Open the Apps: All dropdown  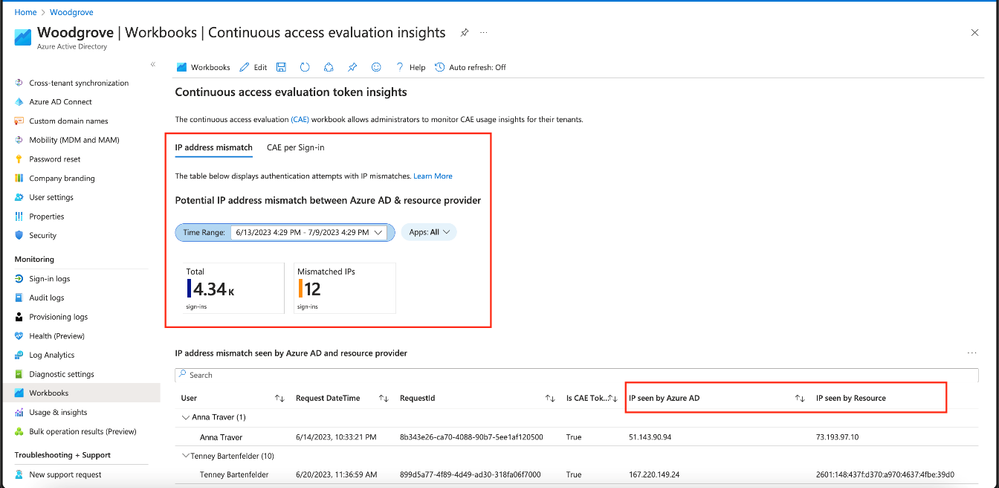[x=429, y=233]
